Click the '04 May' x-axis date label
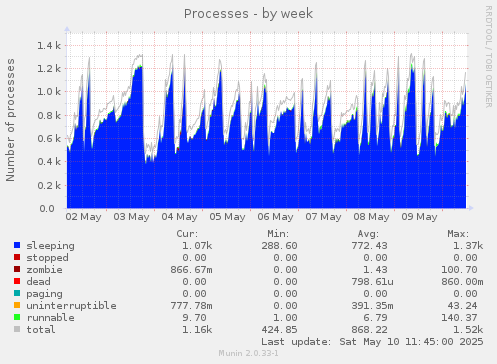 coord(179,217)
